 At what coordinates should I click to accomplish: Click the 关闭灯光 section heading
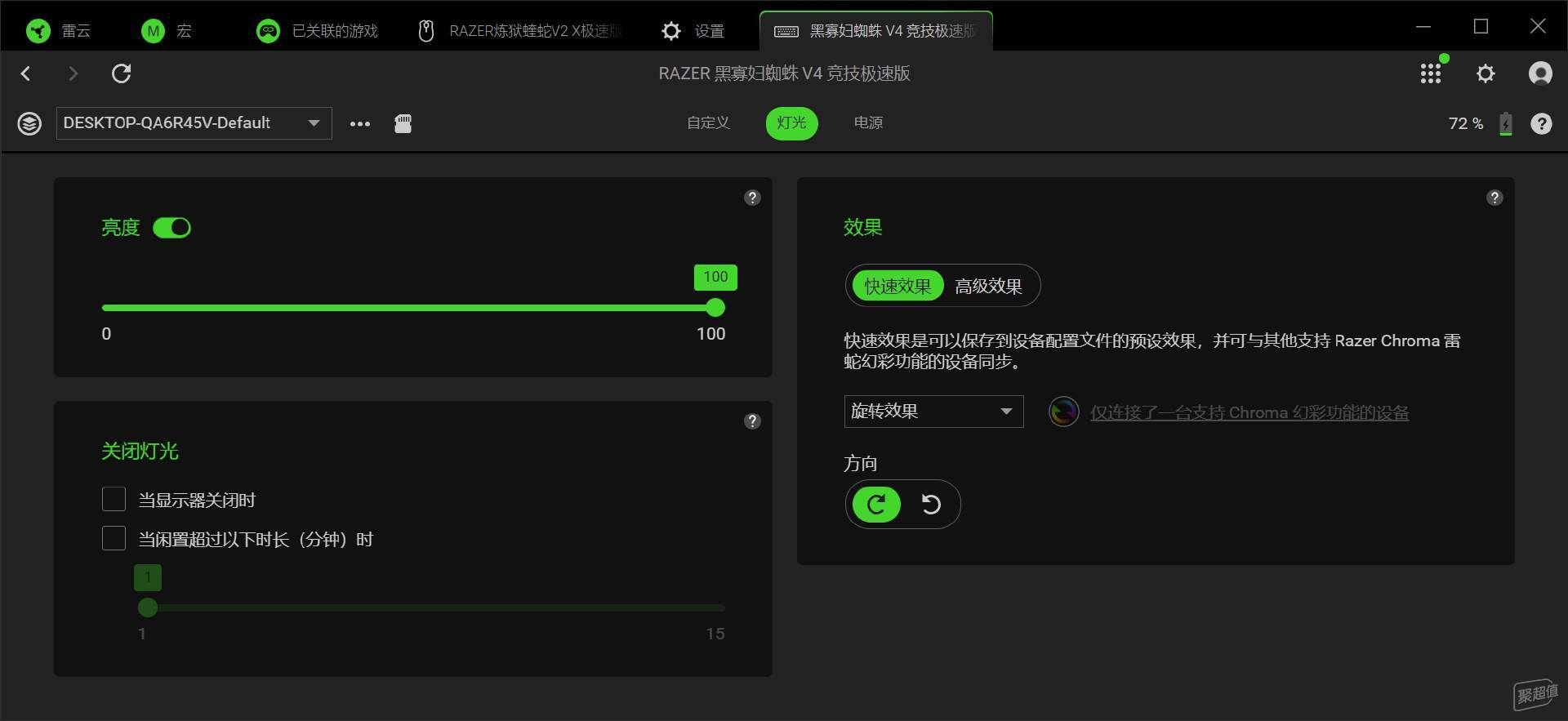pyautogui.click(x=140, y=451)
